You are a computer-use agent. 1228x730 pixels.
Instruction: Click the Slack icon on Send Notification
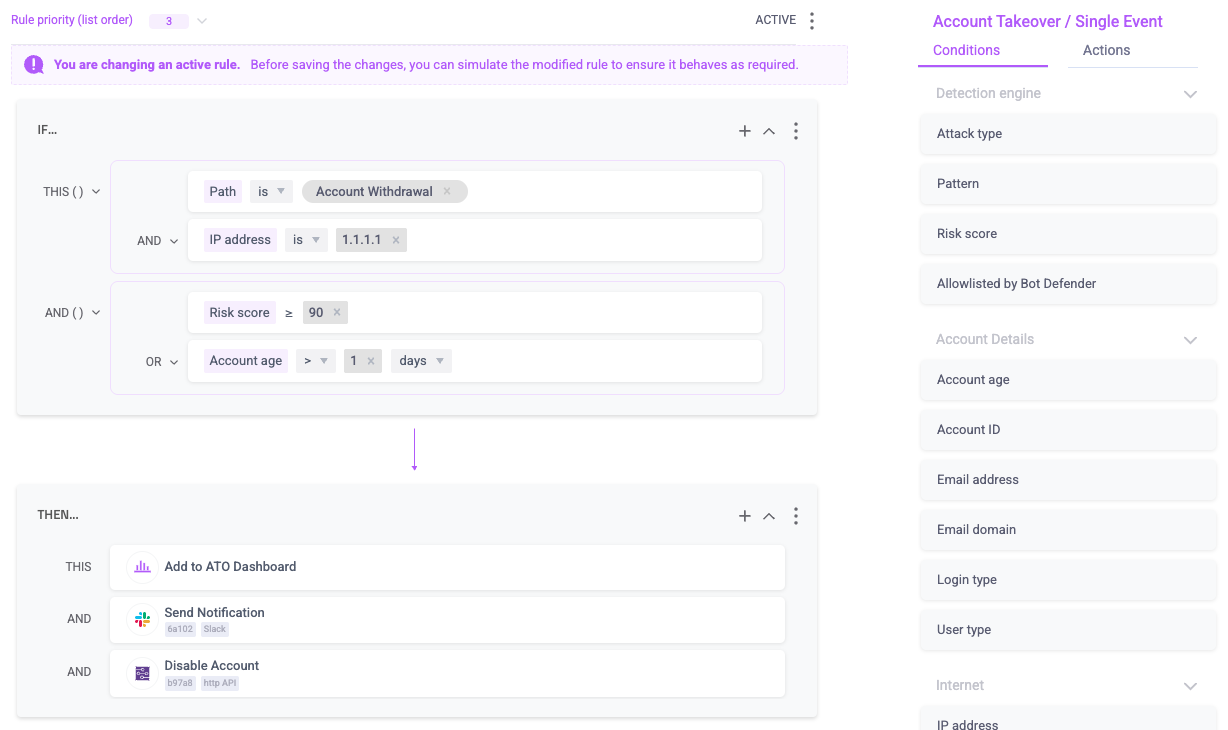coord(143,619)
